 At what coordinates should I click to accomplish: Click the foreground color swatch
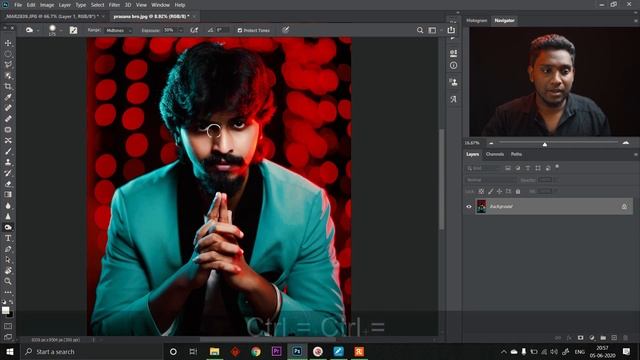(x=6, y=310)
